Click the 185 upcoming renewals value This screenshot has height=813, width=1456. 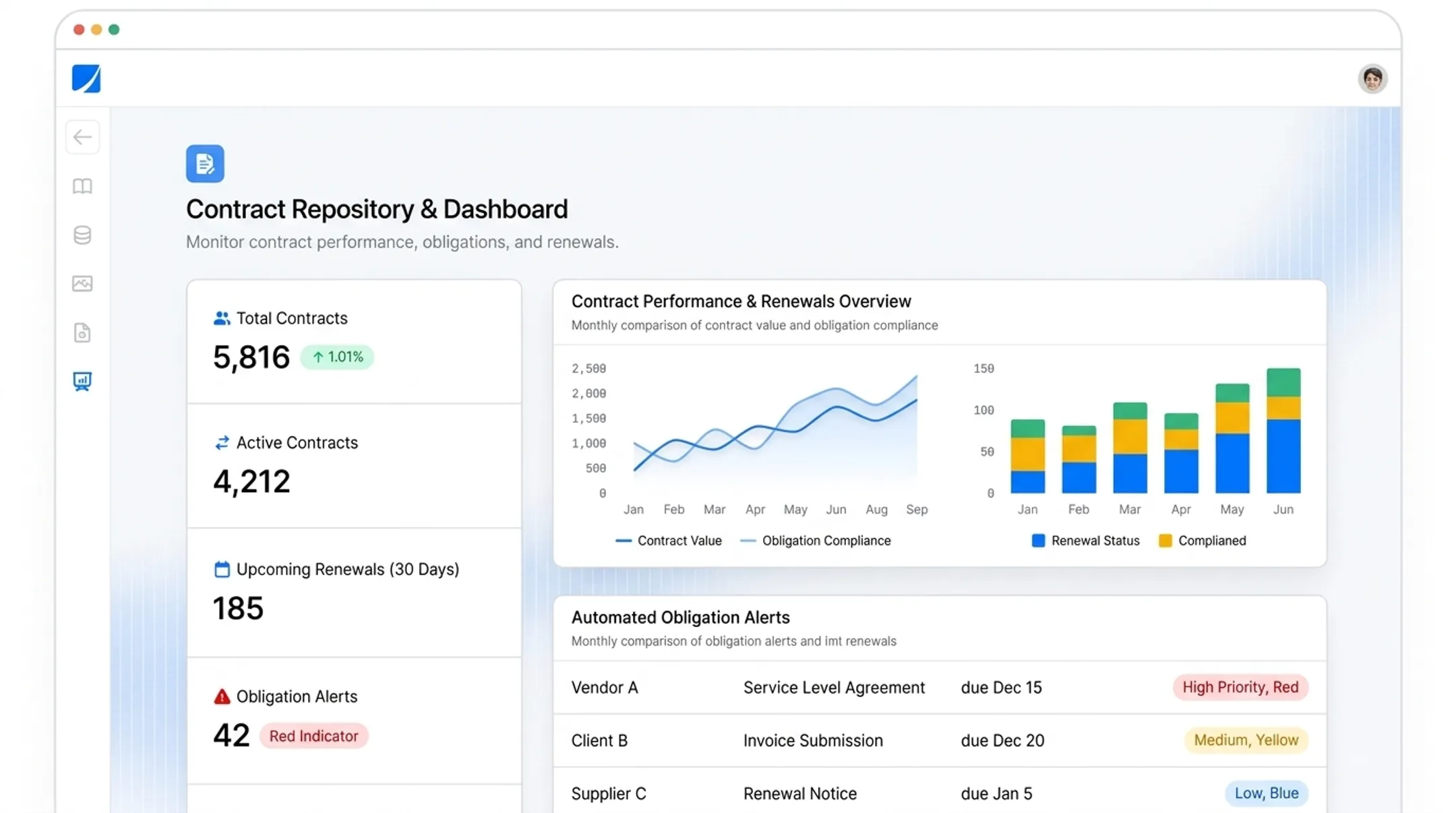point(238,608)
